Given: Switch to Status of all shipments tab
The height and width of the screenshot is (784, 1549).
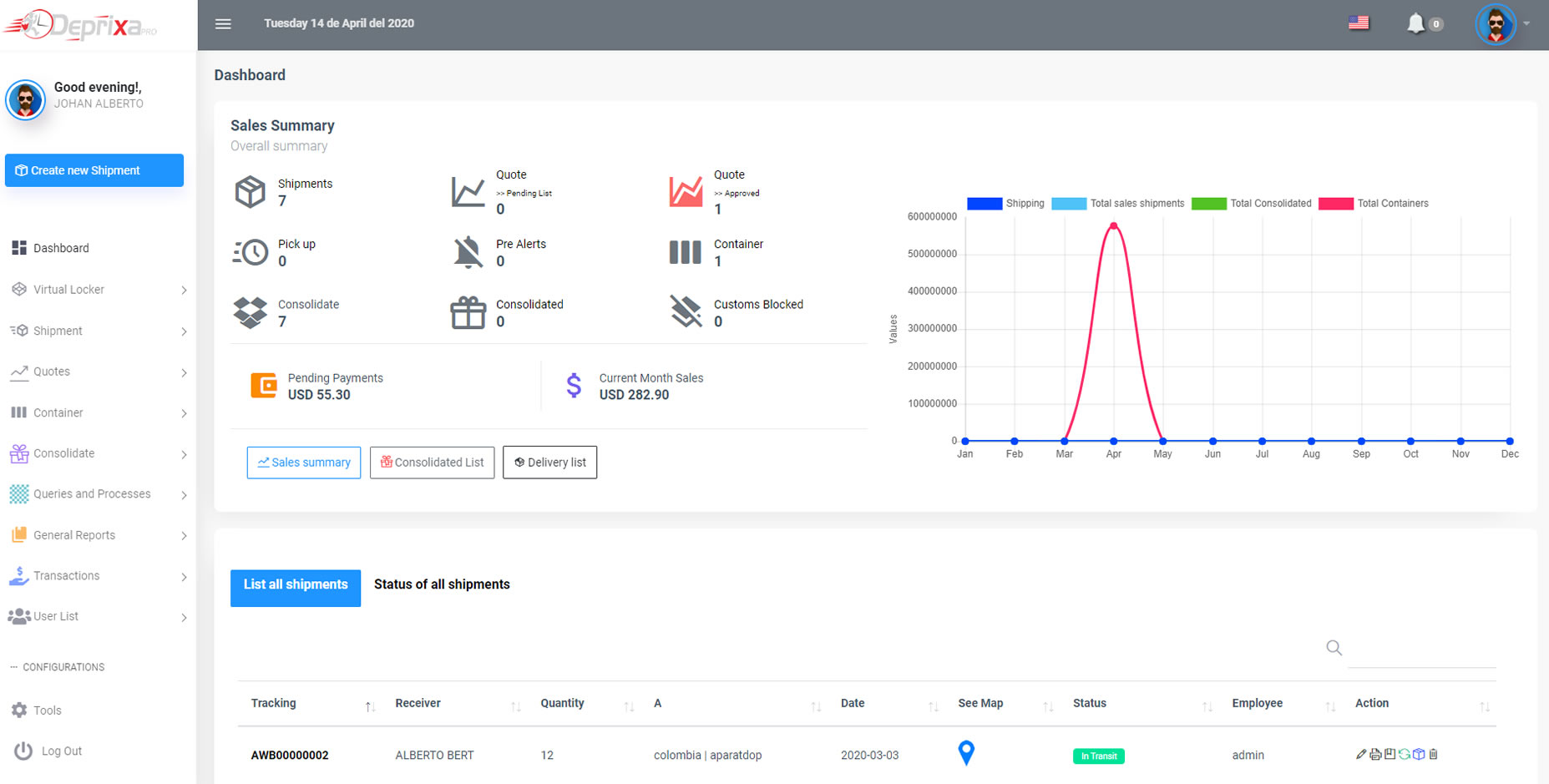Looking at the screenshot, I should [x=442, y=584].
